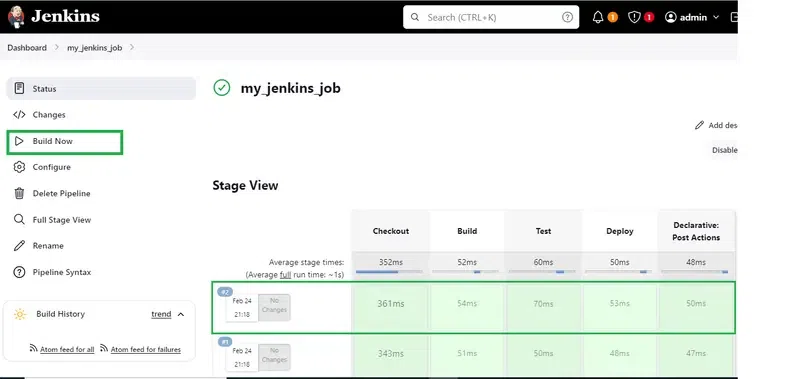Select Status in the sidebar
Viewport: 800px width, 379px height.
101,89
